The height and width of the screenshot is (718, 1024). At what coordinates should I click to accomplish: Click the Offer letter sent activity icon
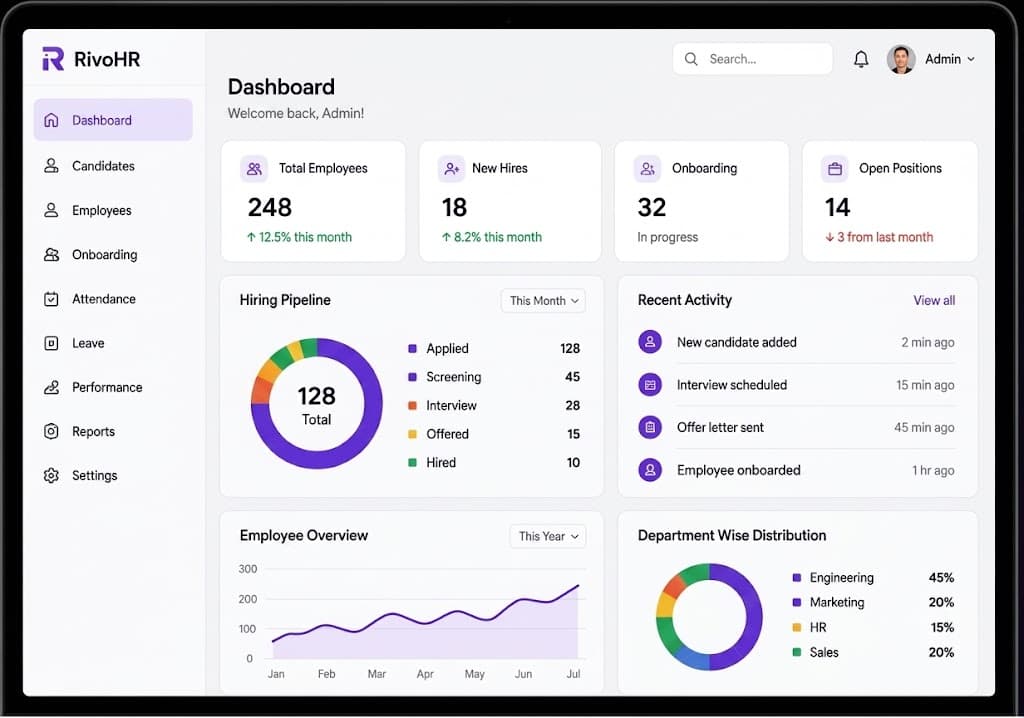click(650, 427)
